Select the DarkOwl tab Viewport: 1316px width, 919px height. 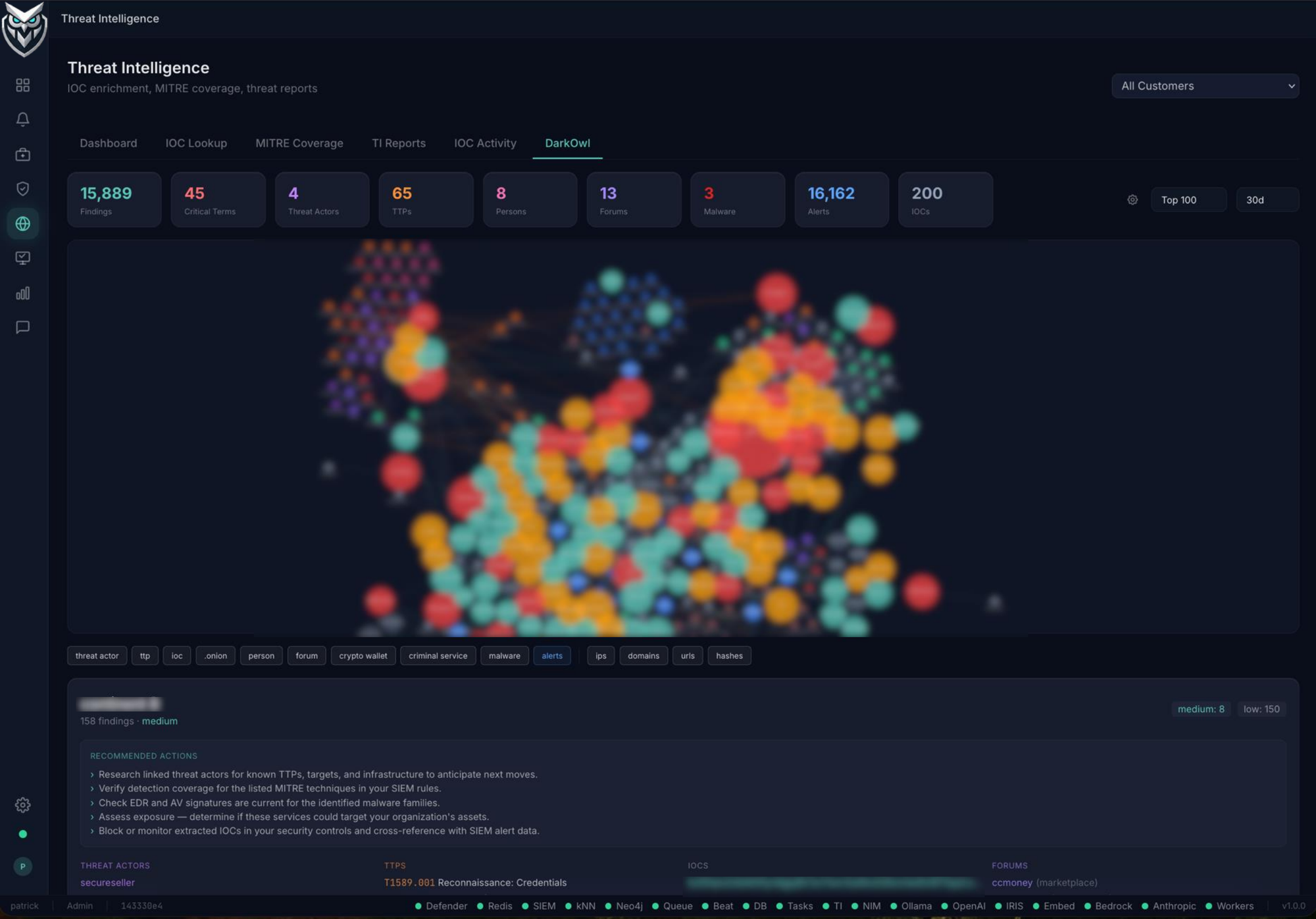coord(567,143)
